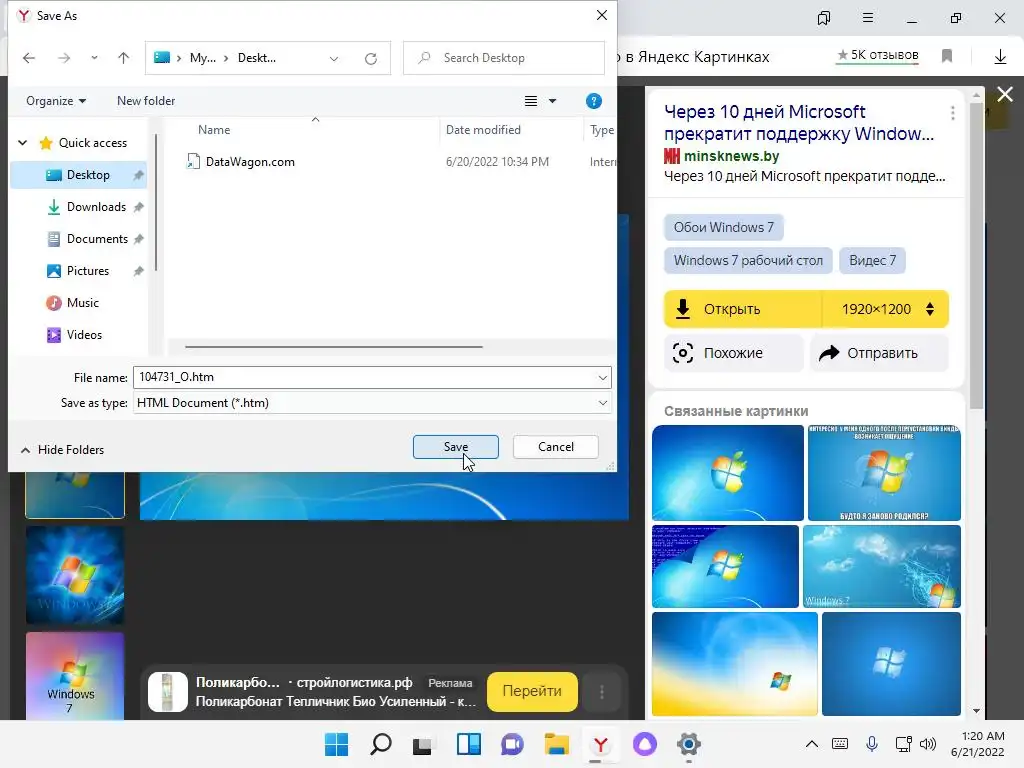Open recent locations dropdown arrow
Screen dimensions: 1024x768
94,58
